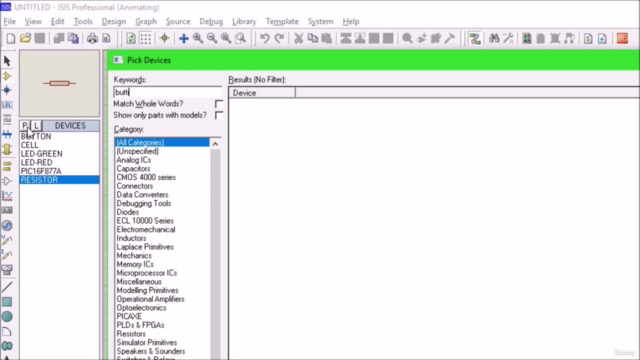Open the Design menu

[x=113, y=21]
